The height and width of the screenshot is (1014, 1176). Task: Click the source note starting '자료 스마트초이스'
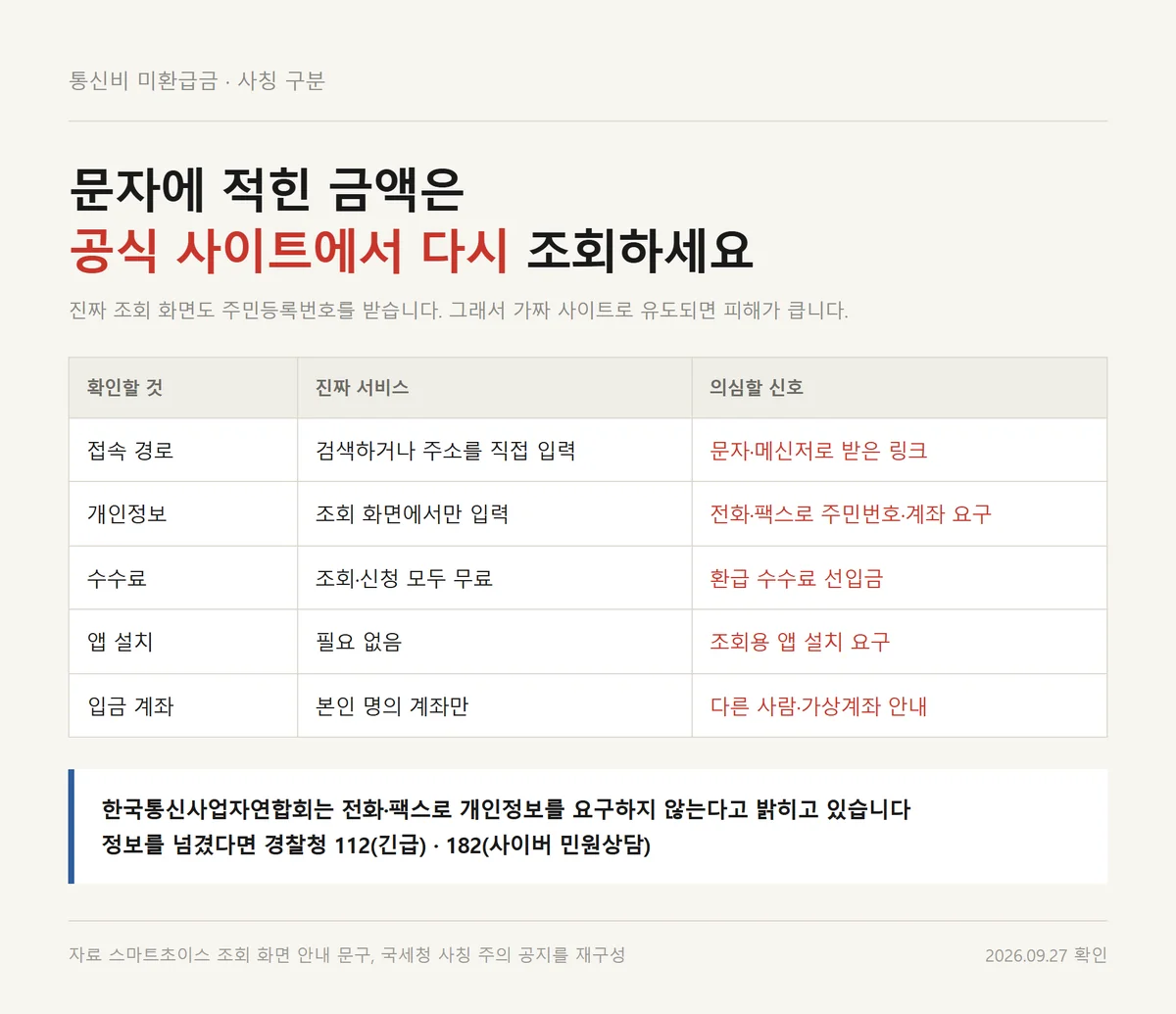[x=347, y=955]
